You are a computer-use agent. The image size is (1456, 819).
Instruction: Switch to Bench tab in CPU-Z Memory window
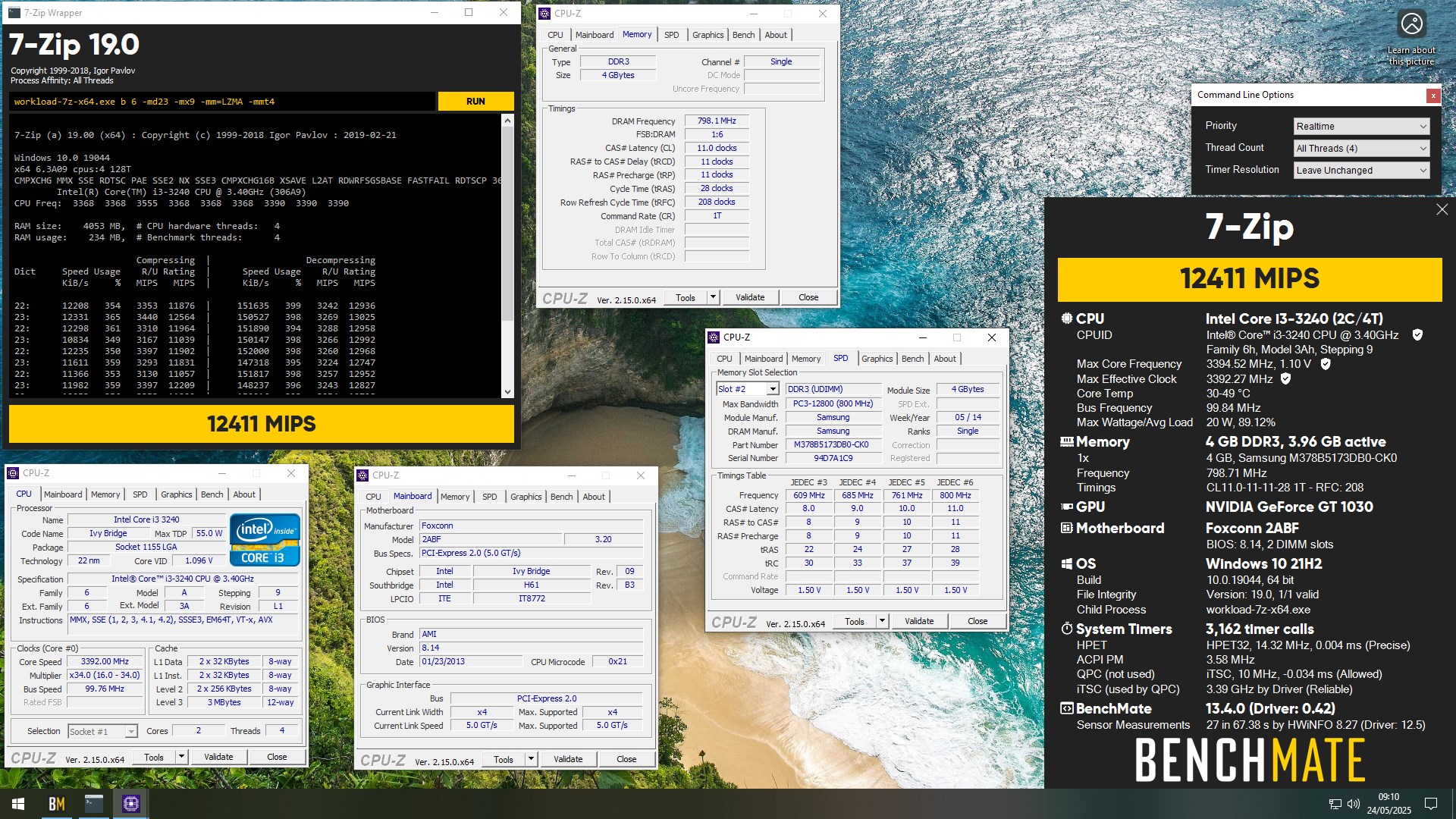pyautogui.click(x=743, y=35)
